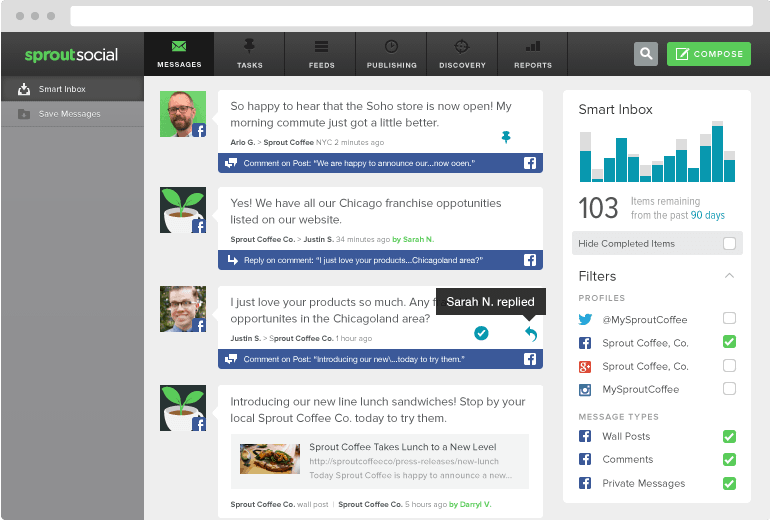770x520 pixels.
Task: Open the Feeds tab
Action: (321, 54)
